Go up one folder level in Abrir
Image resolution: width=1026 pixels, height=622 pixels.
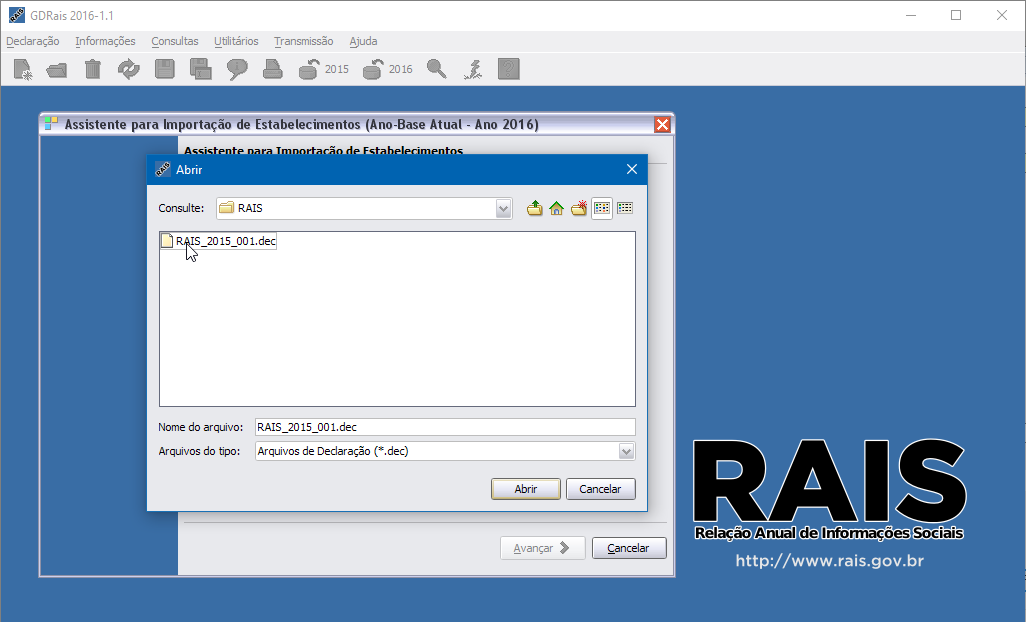(x=535, y=208)
